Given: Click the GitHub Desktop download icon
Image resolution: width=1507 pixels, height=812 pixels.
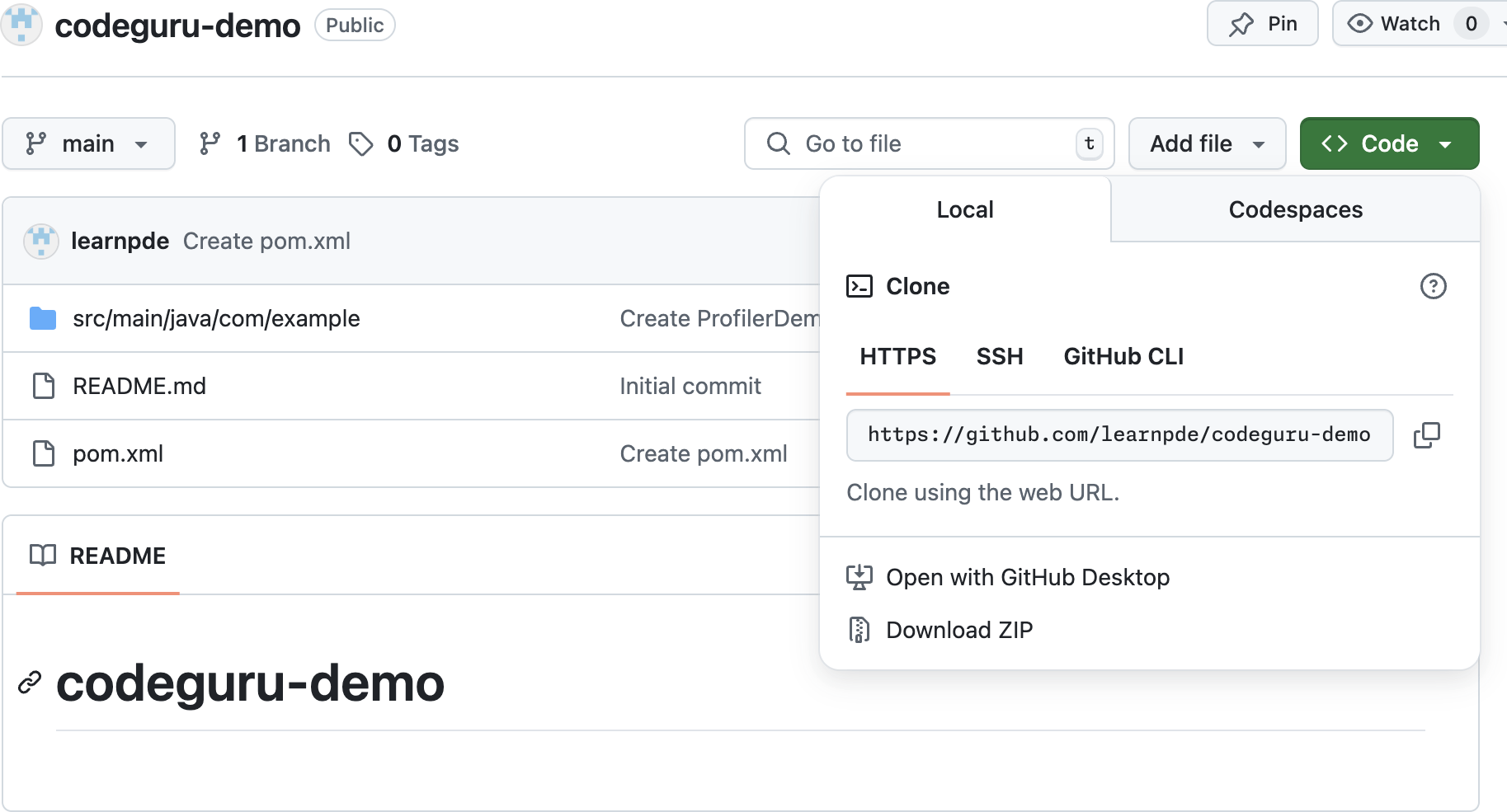Looking at the screenshot, I should tap(859, 577).
